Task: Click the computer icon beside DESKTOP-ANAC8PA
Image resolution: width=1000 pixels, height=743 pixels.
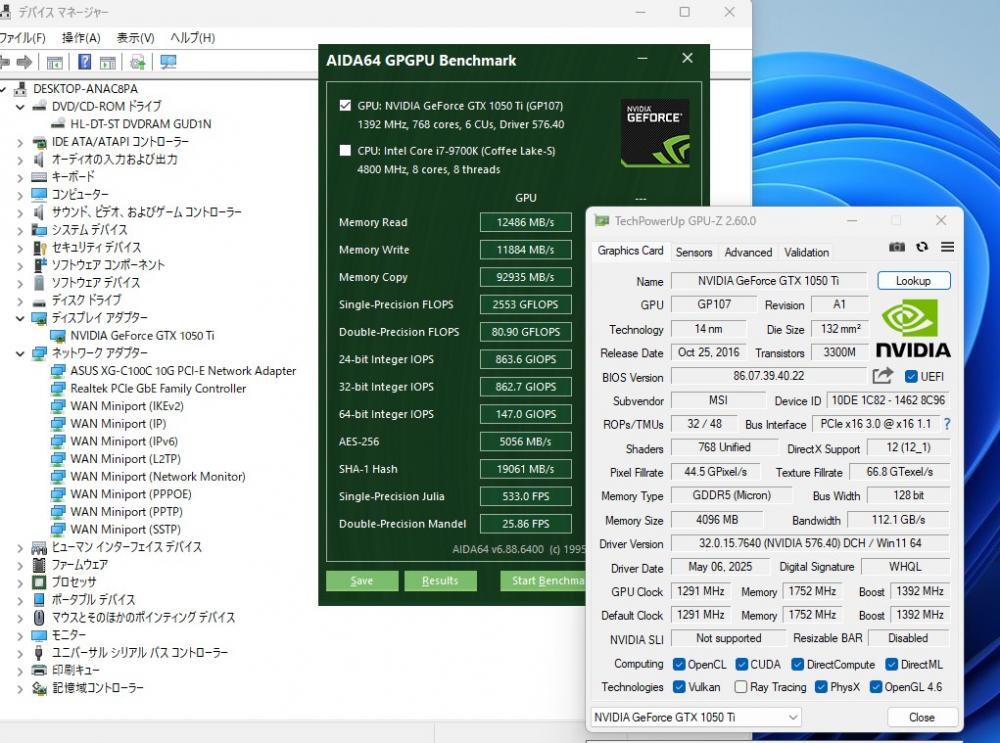Action: click(20, 89)
